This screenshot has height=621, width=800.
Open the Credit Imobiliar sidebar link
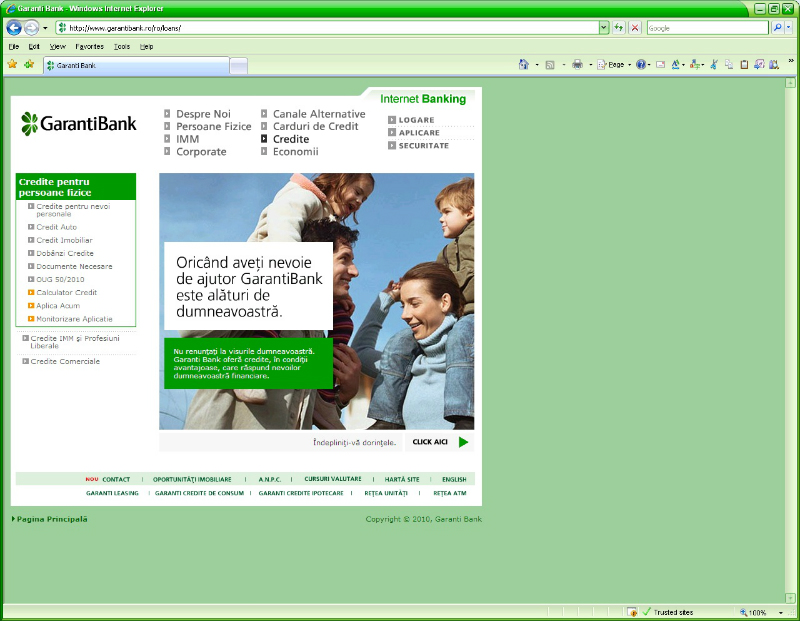[x=64, y=240]
